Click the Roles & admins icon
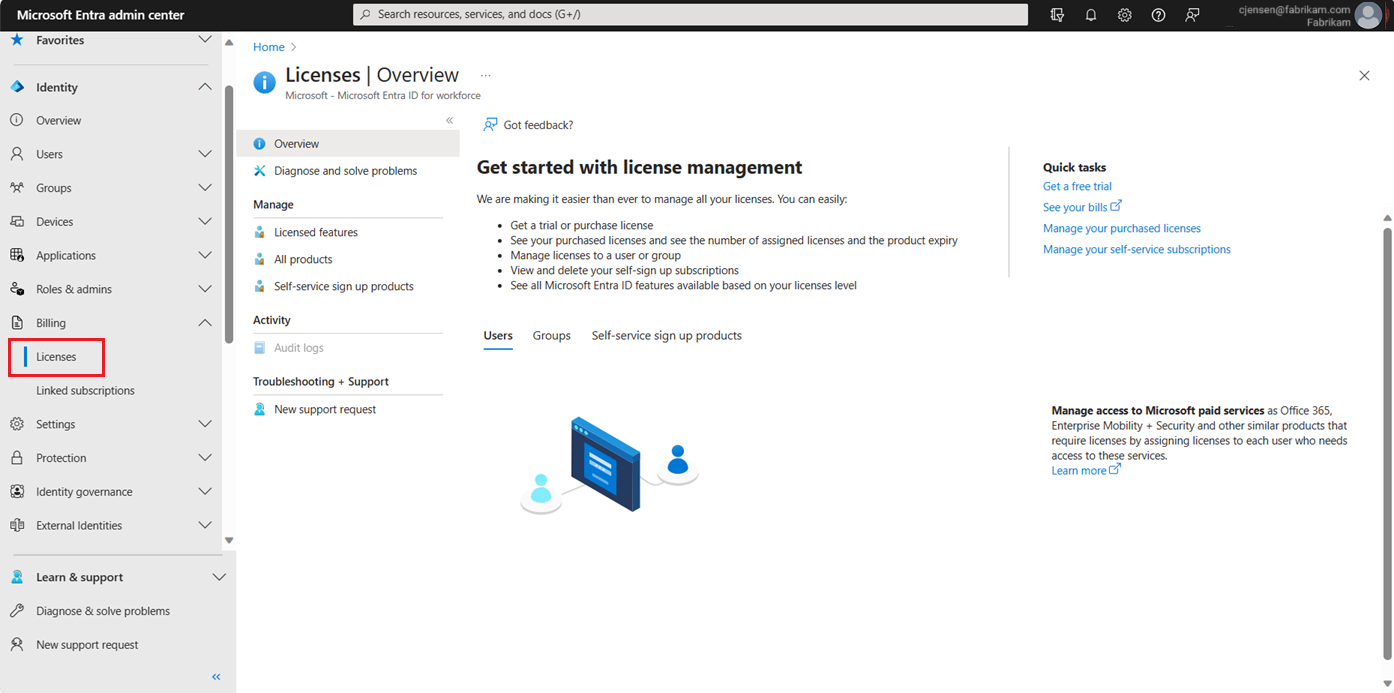This screenshot has height=693, width=1394. coord(17,289)
